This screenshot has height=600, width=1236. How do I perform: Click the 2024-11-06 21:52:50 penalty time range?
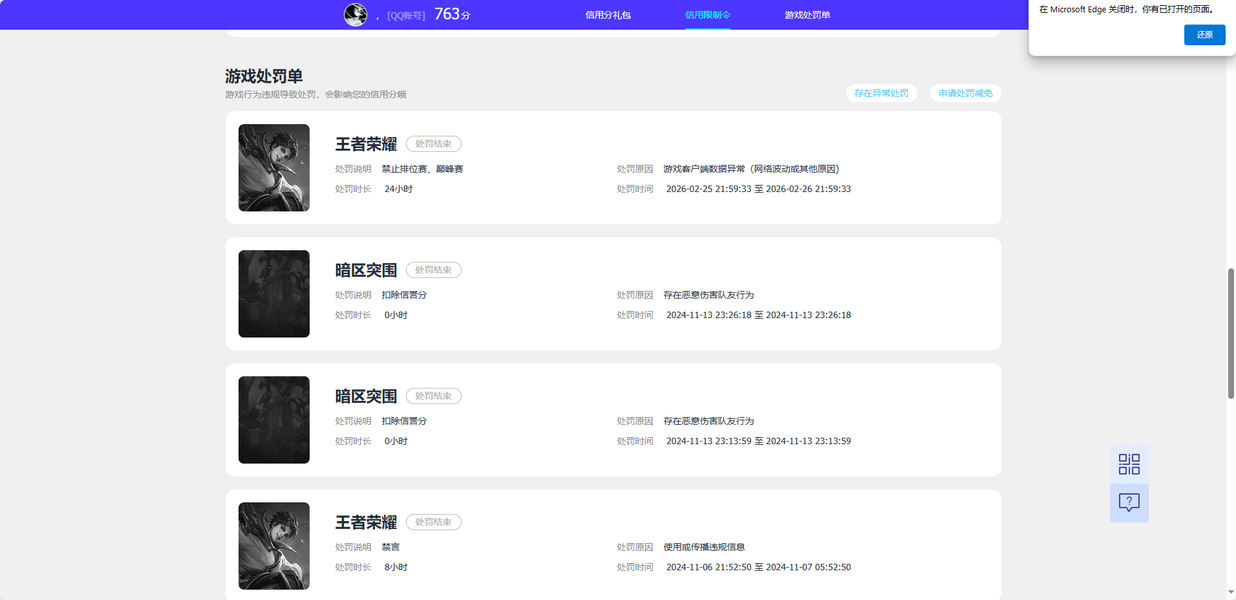(758, 567)
